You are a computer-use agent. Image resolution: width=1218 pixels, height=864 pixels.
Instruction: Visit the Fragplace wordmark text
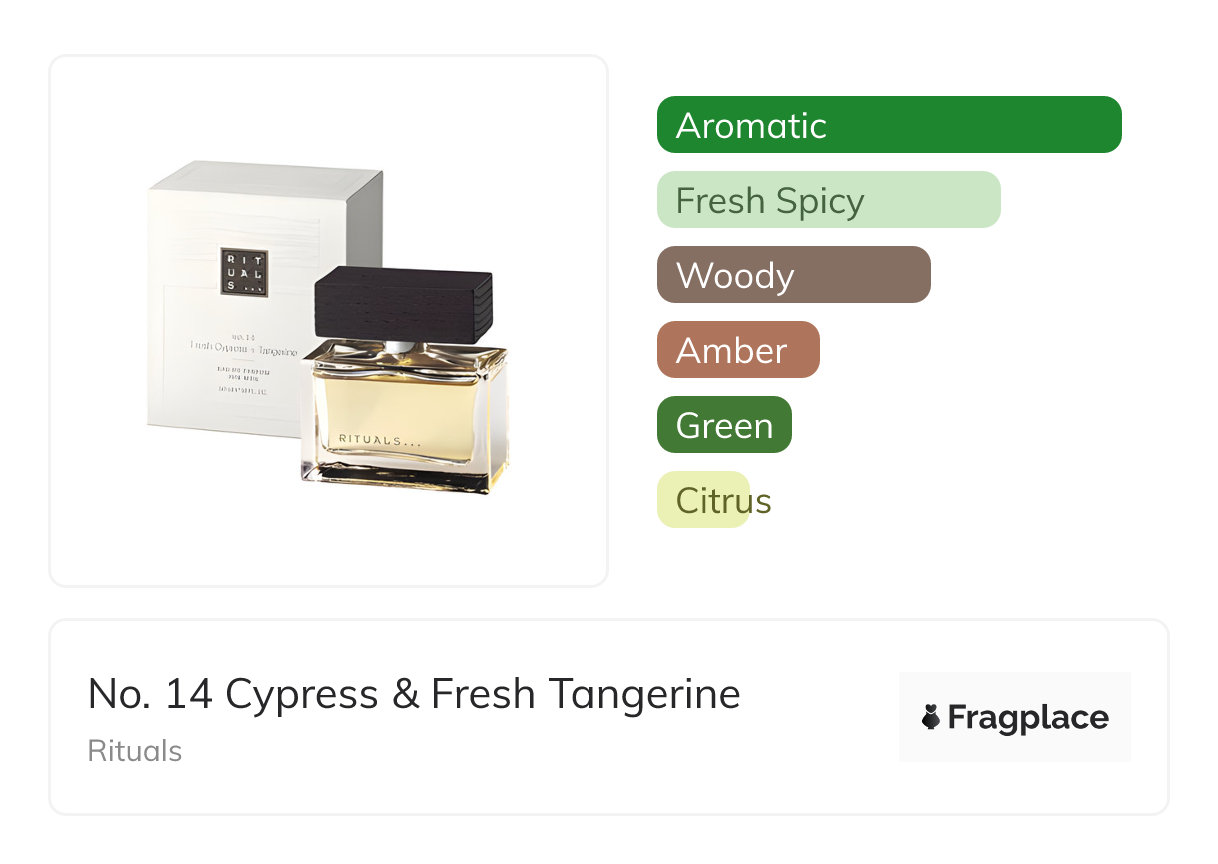pyautogui.click(x=1028, y=718)
